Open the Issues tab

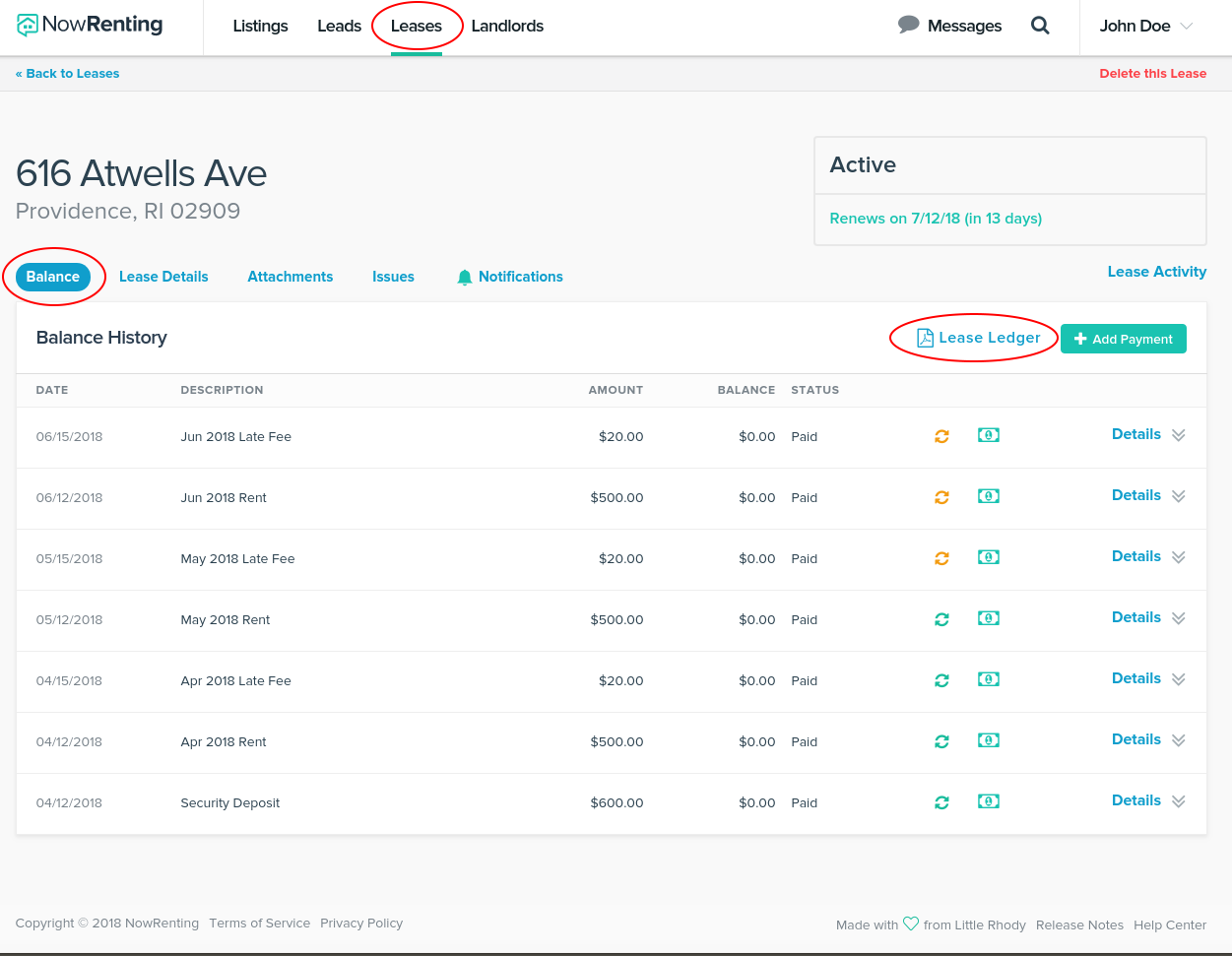click(393, 277)
